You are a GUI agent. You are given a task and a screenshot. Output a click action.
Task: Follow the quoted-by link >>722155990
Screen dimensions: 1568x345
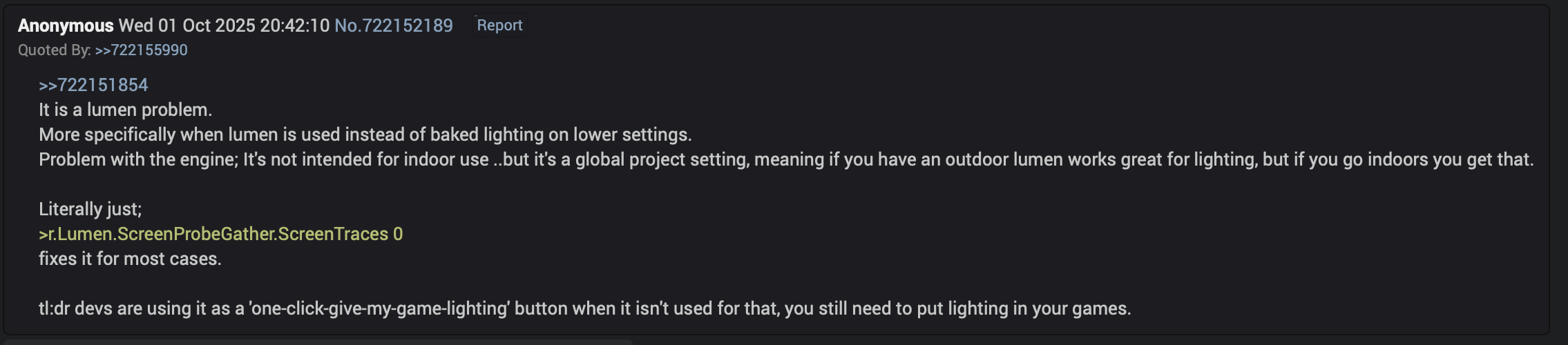[141, 50]
